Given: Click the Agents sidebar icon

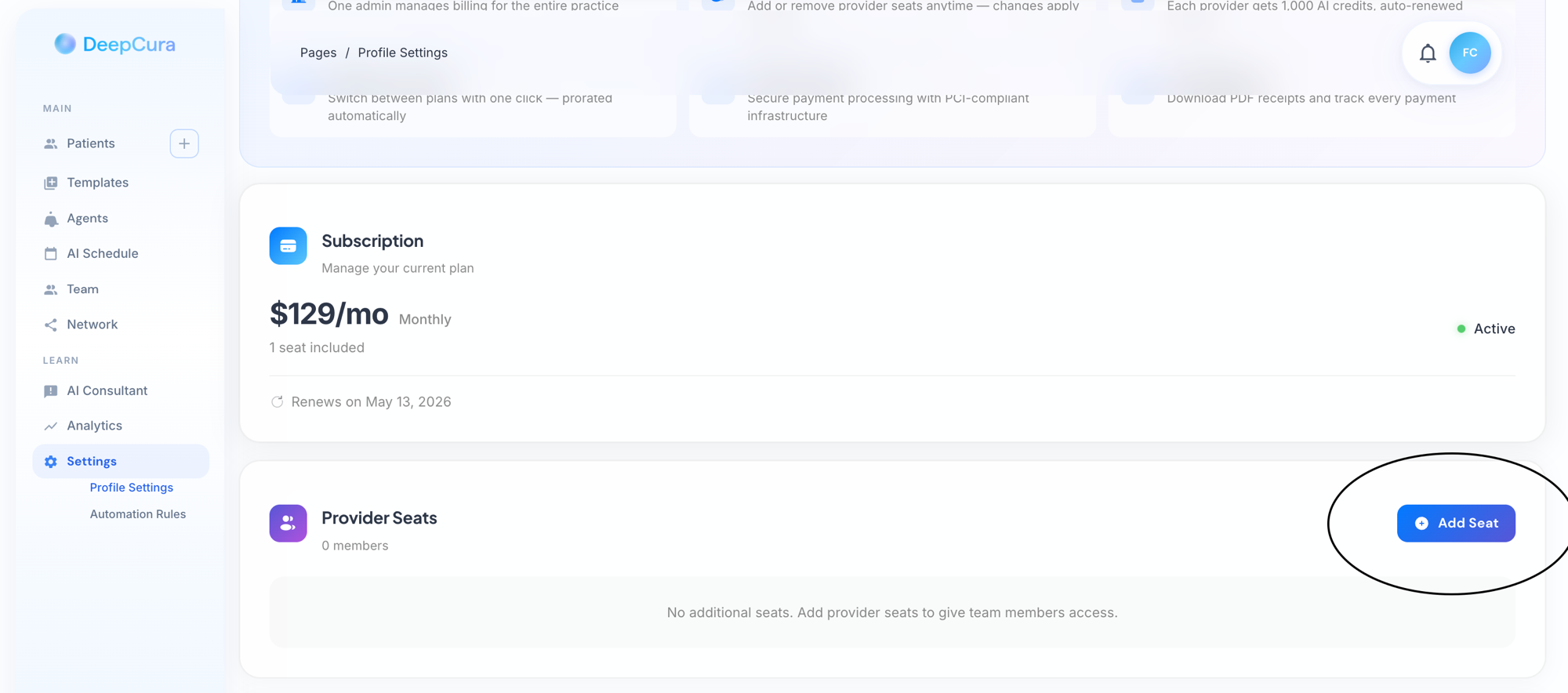Looking at the screenshot, I should tap(51, 219).
